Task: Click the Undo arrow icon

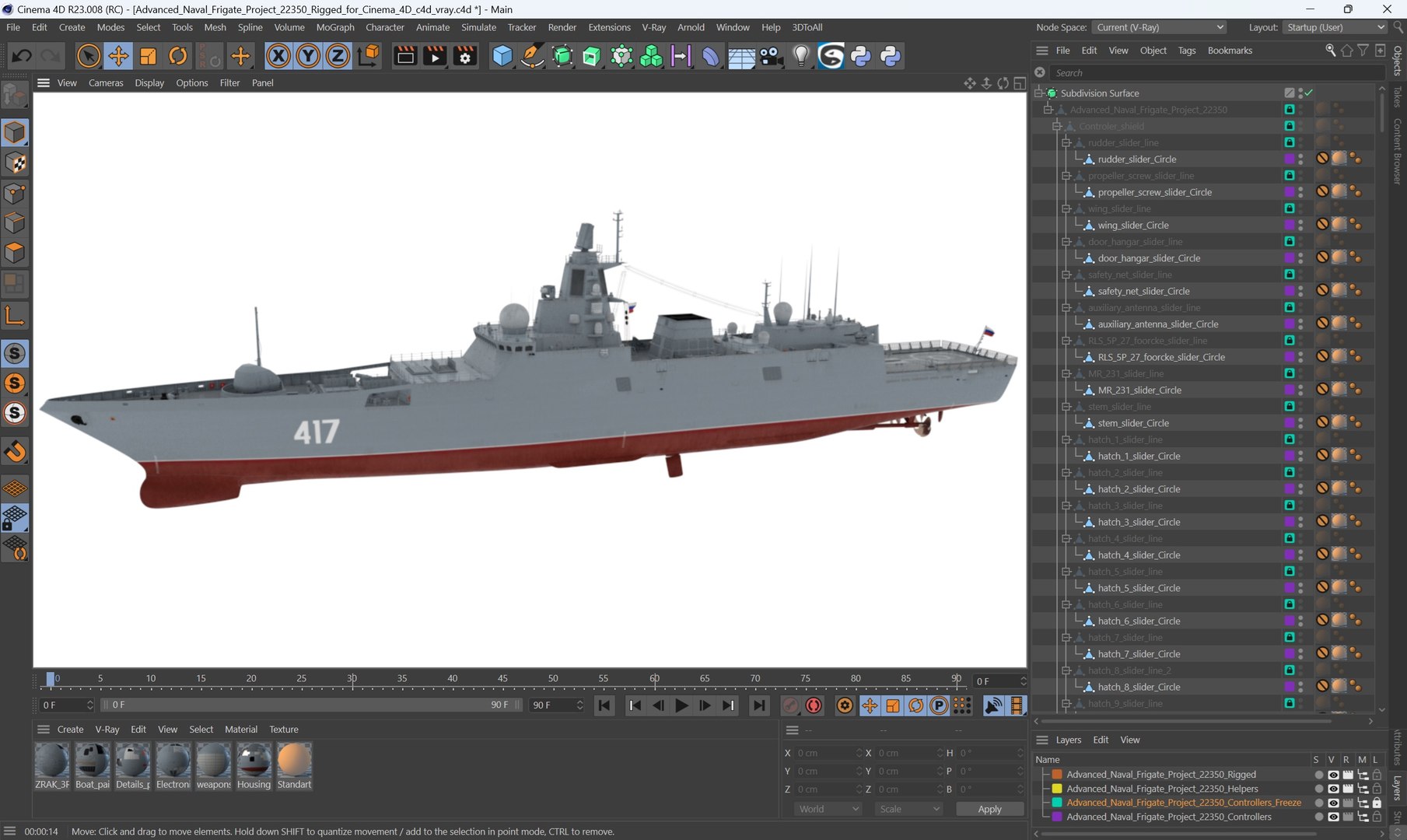Action: point(22,56)
